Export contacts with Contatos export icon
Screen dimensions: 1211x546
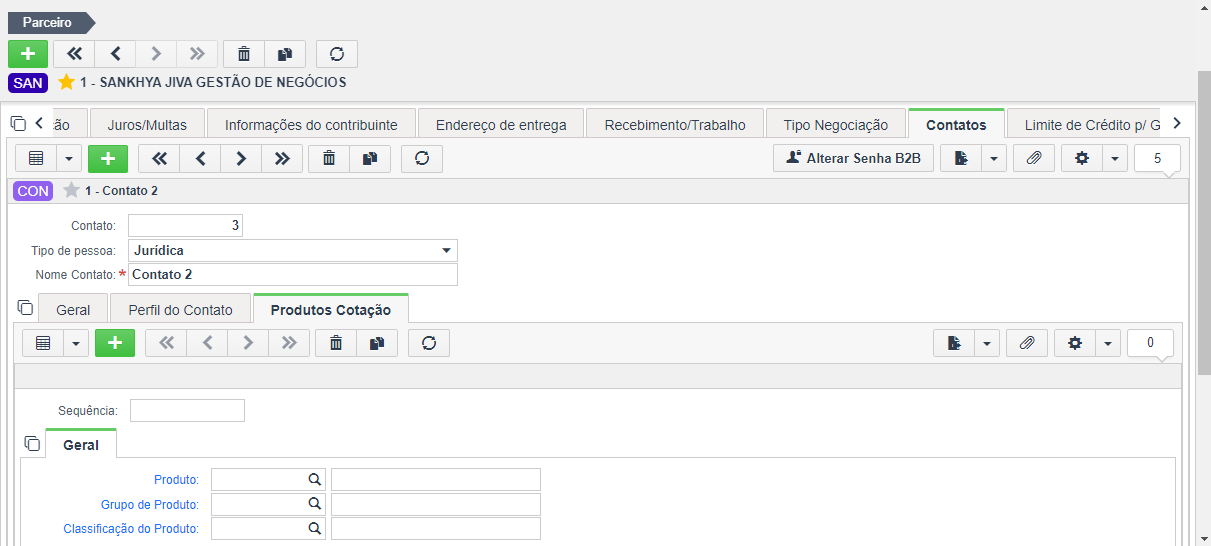[960, 158]
